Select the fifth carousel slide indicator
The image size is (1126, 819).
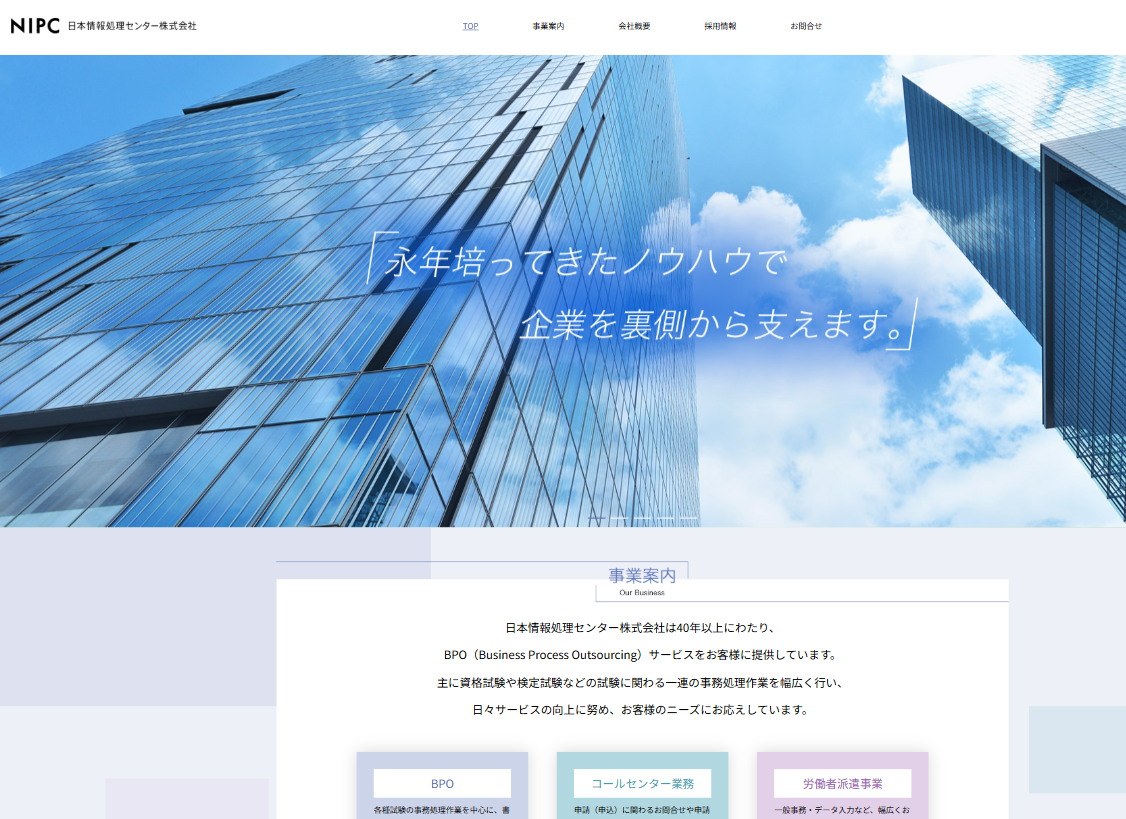[x=688, y=518]
